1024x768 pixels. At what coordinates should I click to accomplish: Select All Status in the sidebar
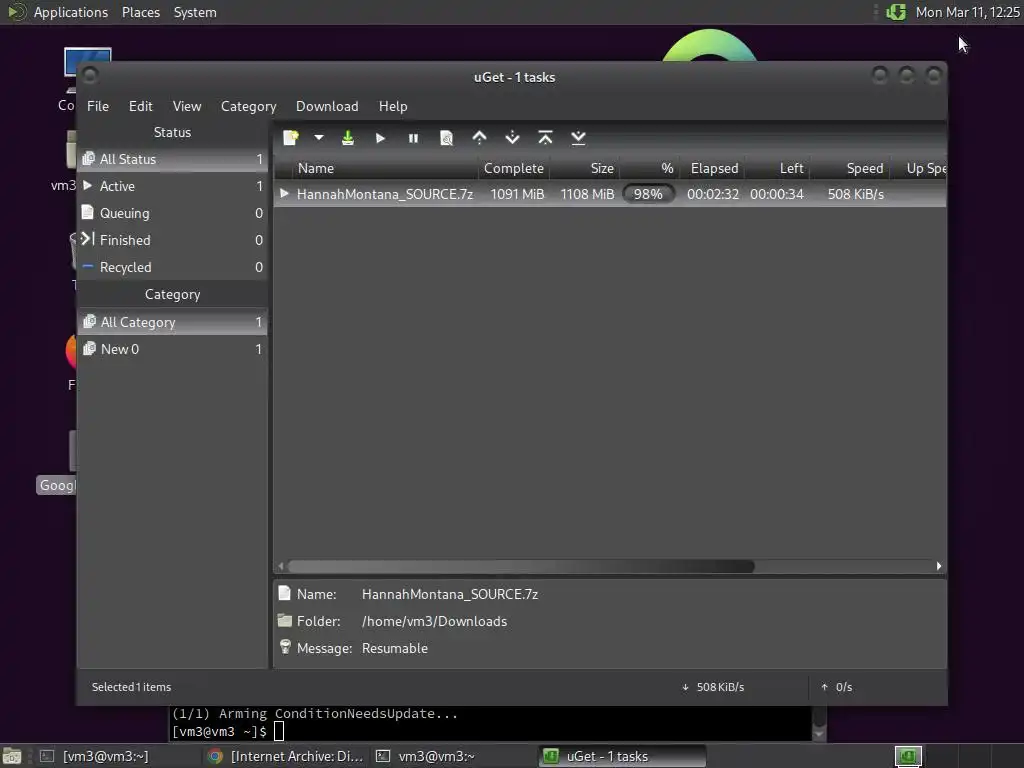pyautogui.click(x=172, y=159)
